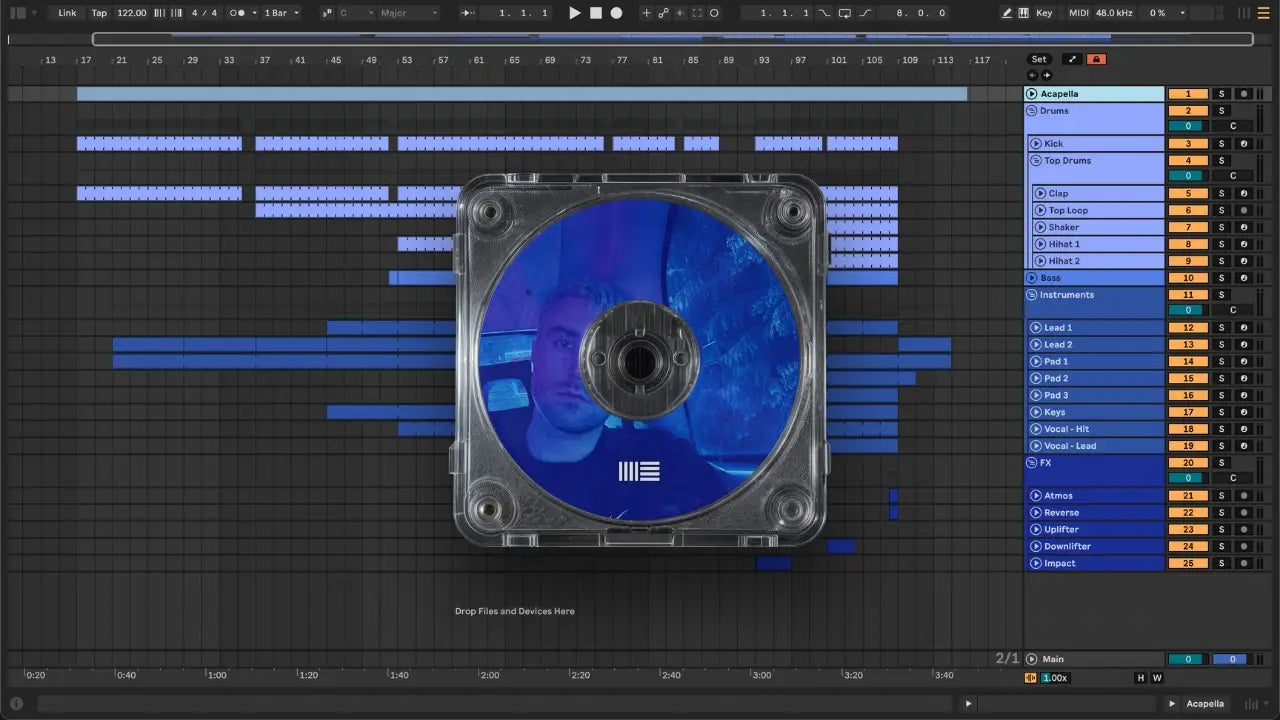Collapse the Top Drums group track
Screen dimensions: 1280x720
click(1036, 161)
